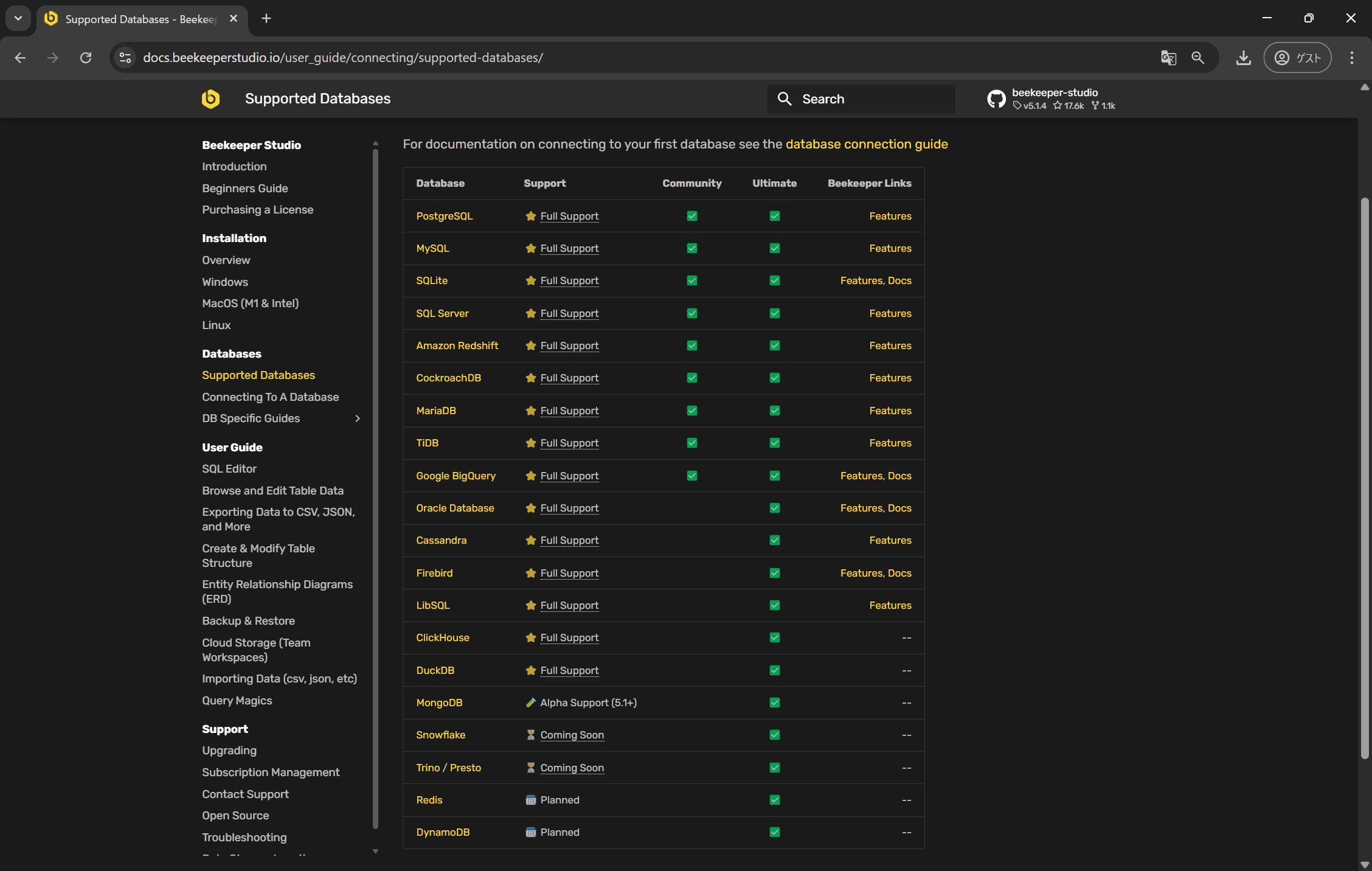
Task: Click Coming Soon in Snowflake row
Action: (x=572, y=735)
